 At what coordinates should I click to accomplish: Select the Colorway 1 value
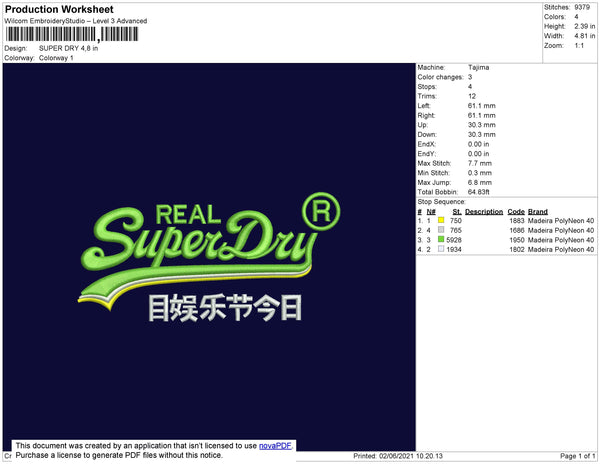coord(56,58)
